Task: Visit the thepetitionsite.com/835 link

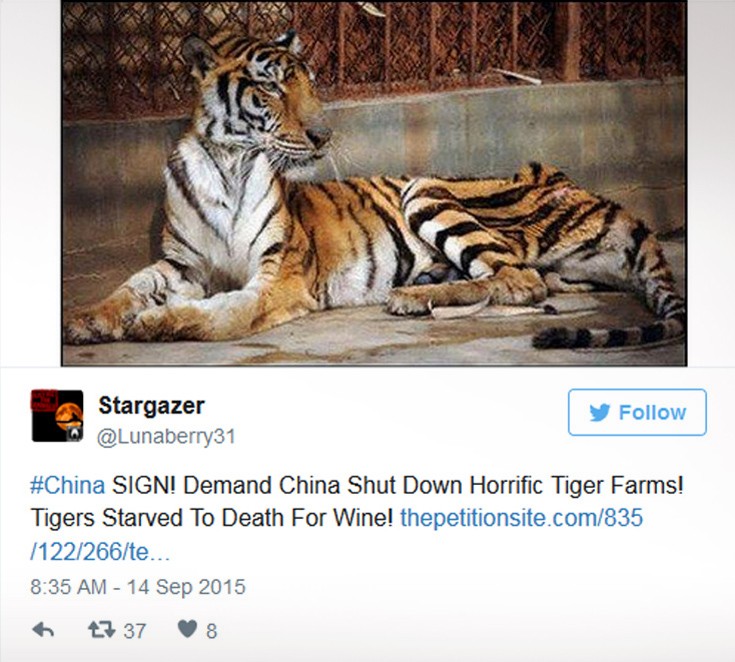Action: tap(521, 518)
